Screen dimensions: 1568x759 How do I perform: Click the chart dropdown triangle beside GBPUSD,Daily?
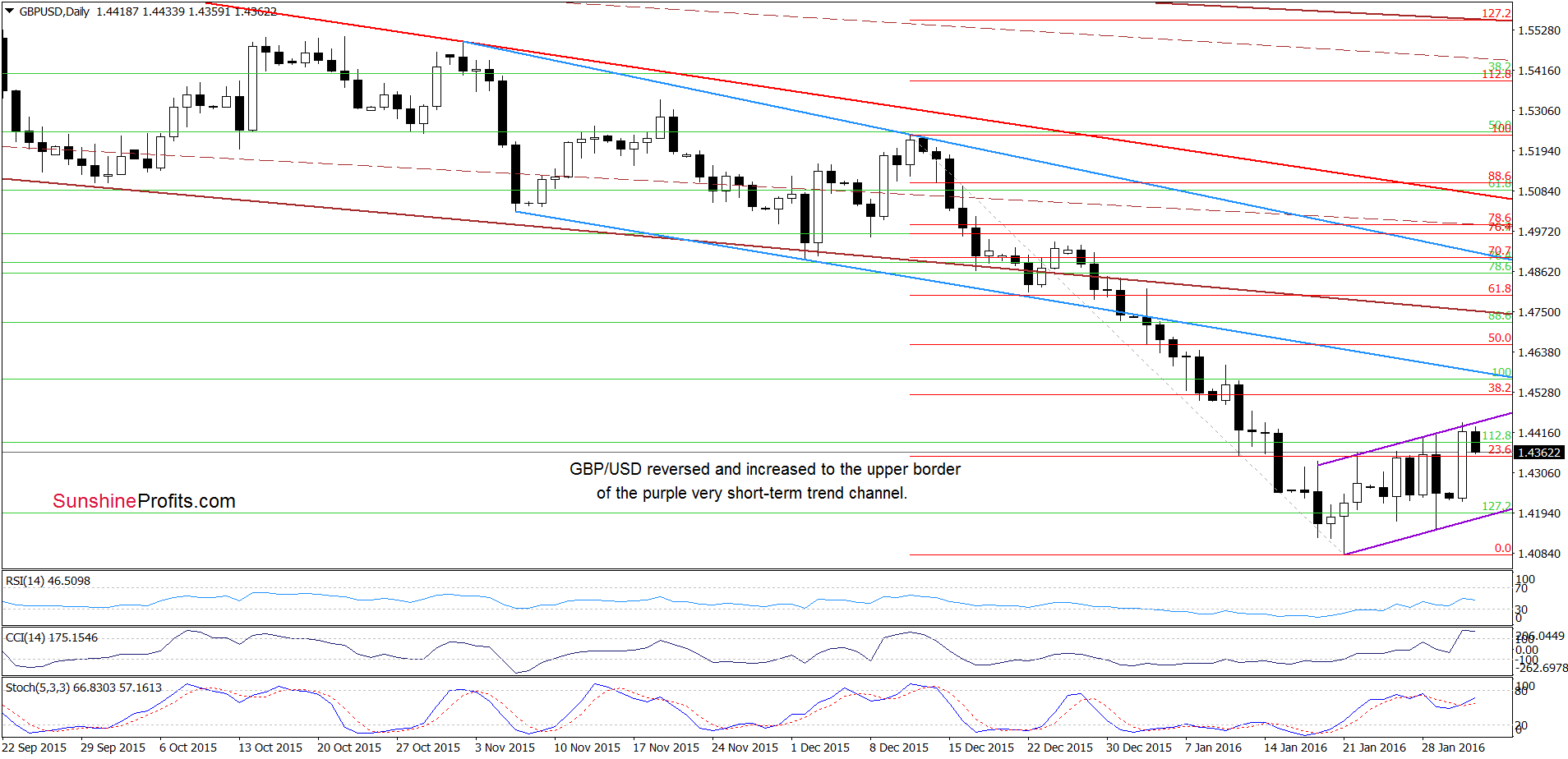coord(10,11)
